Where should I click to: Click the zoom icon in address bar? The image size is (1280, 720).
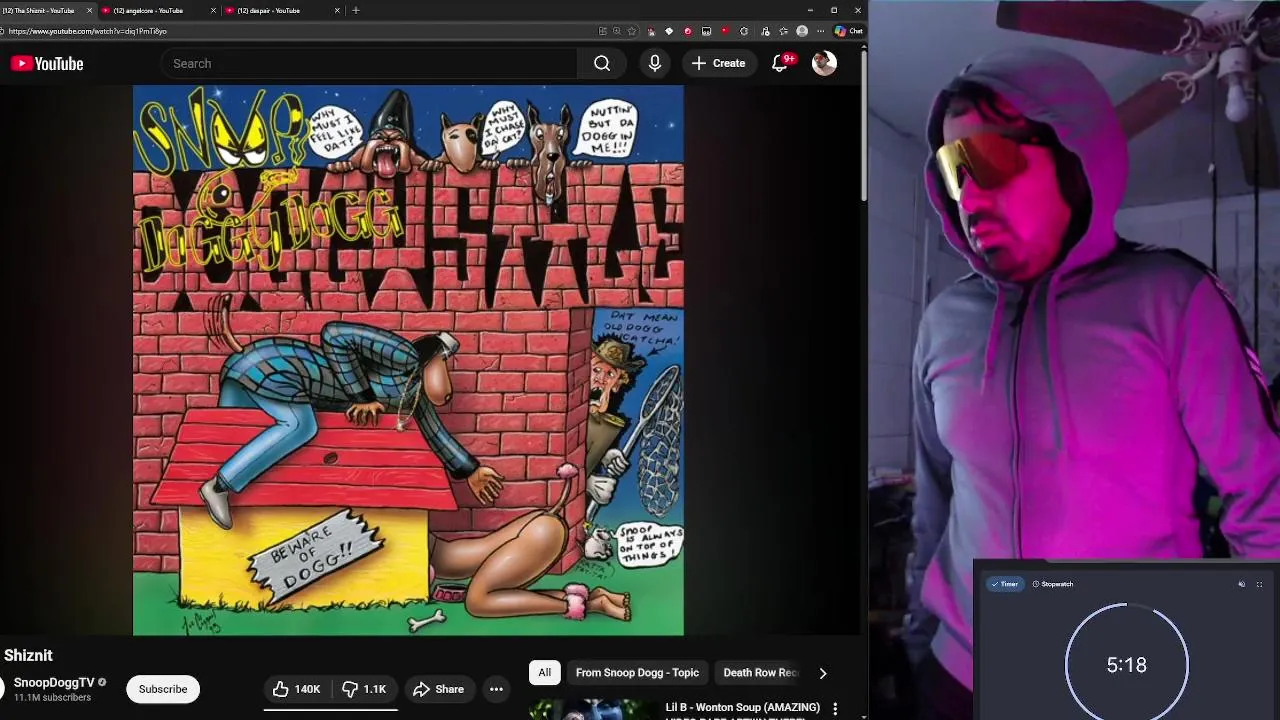pyautogui.click(x=617, y=31)
